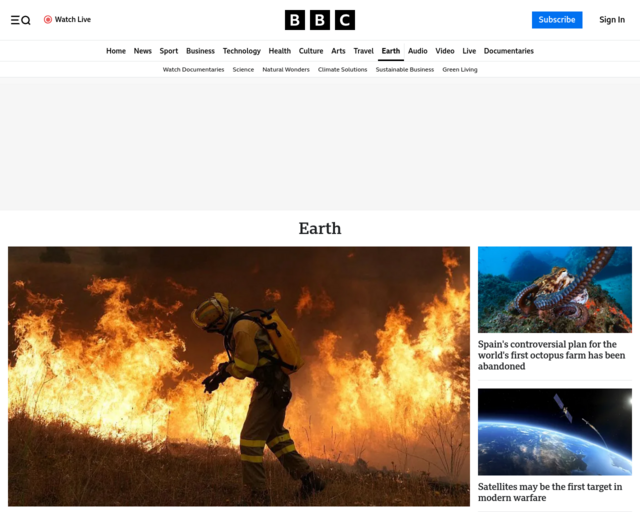Open the Sport section
The image size is (640, 512).
[169, 51]
